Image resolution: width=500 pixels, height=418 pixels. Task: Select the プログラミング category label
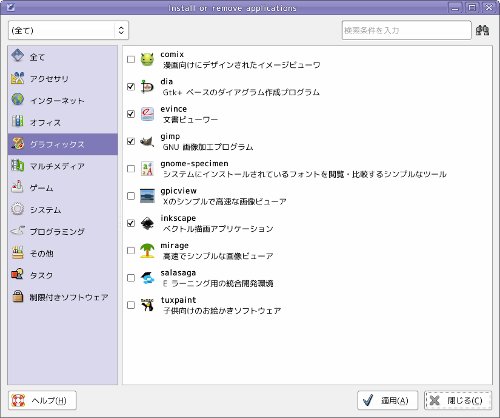pos(57,232)
